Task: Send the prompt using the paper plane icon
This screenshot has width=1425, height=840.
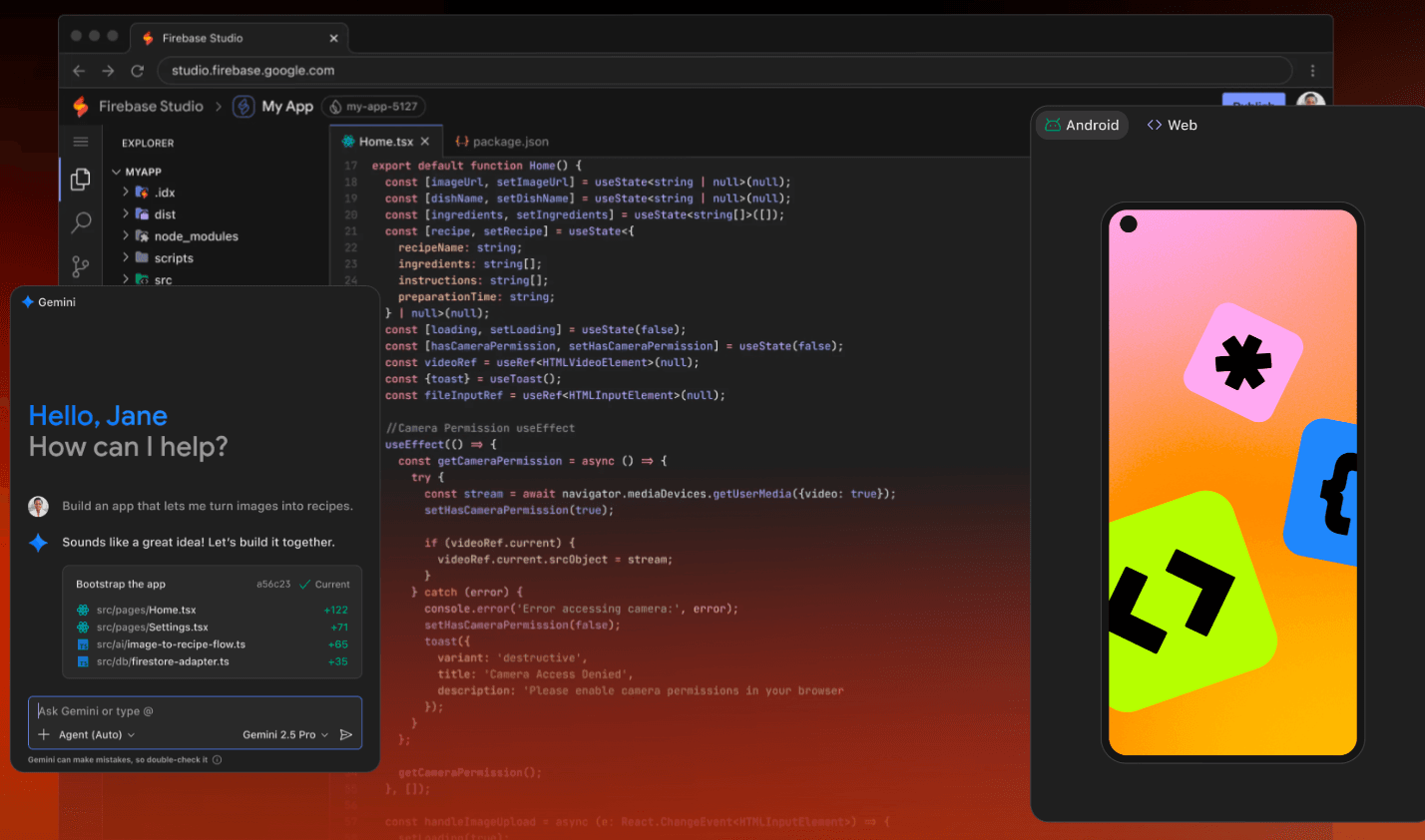Action: tap(346, 733)
